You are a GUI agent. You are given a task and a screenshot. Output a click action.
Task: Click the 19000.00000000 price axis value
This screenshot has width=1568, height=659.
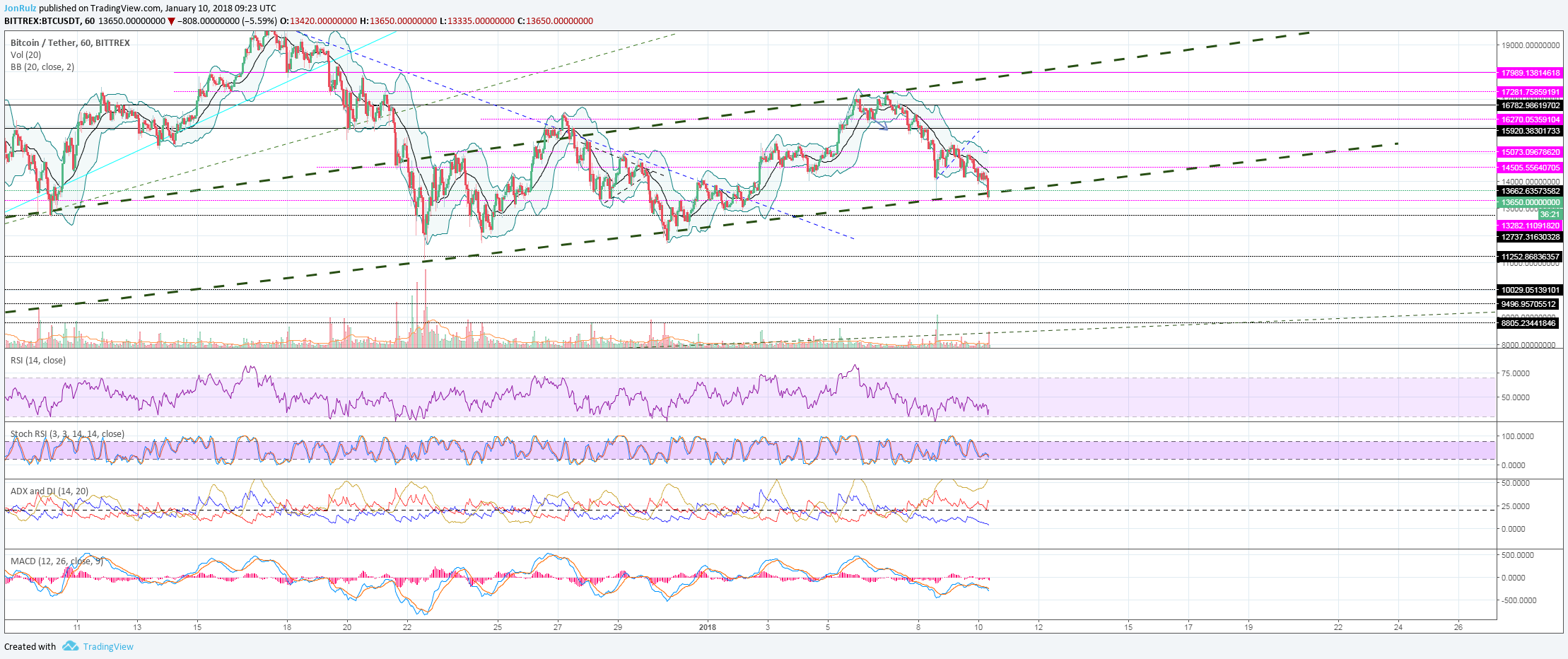click(1531, 45)
